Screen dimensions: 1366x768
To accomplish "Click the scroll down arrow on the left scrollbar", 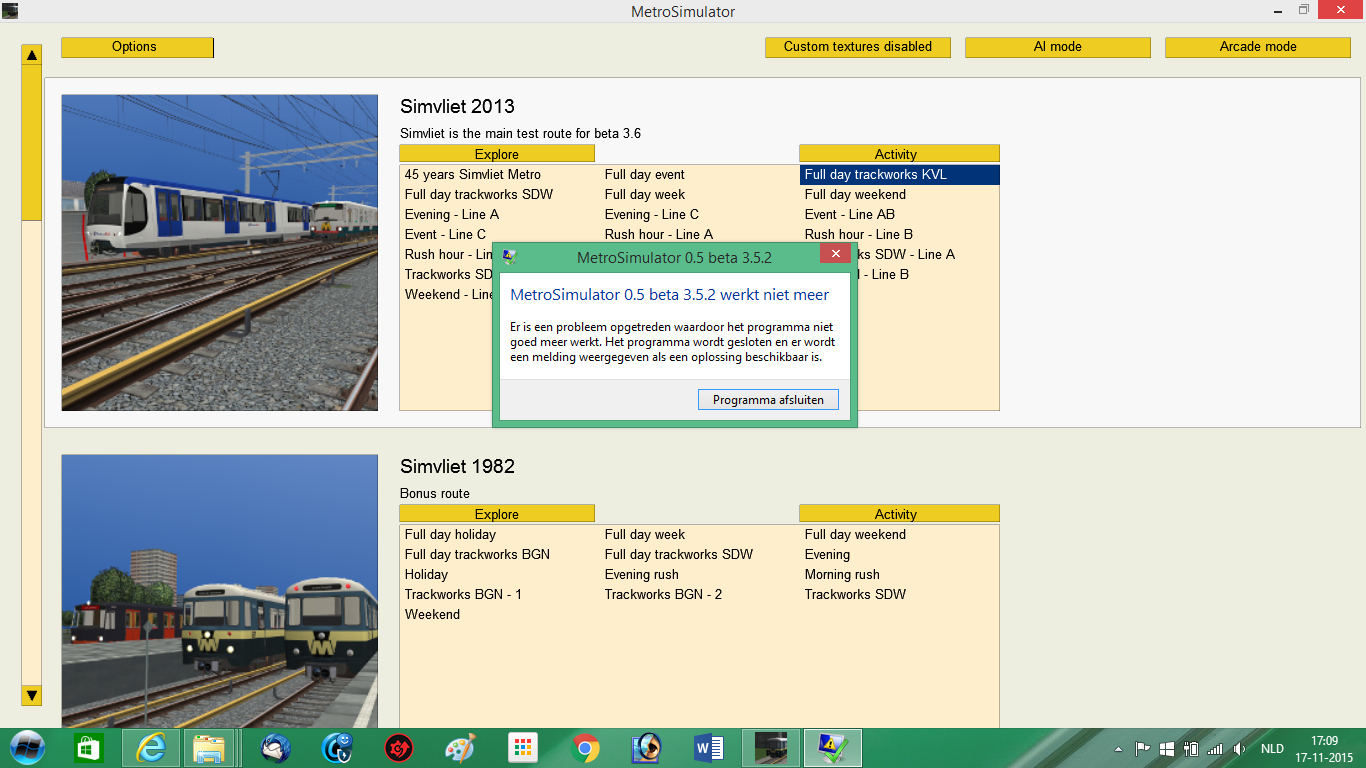I will click(x=32, y=695).
